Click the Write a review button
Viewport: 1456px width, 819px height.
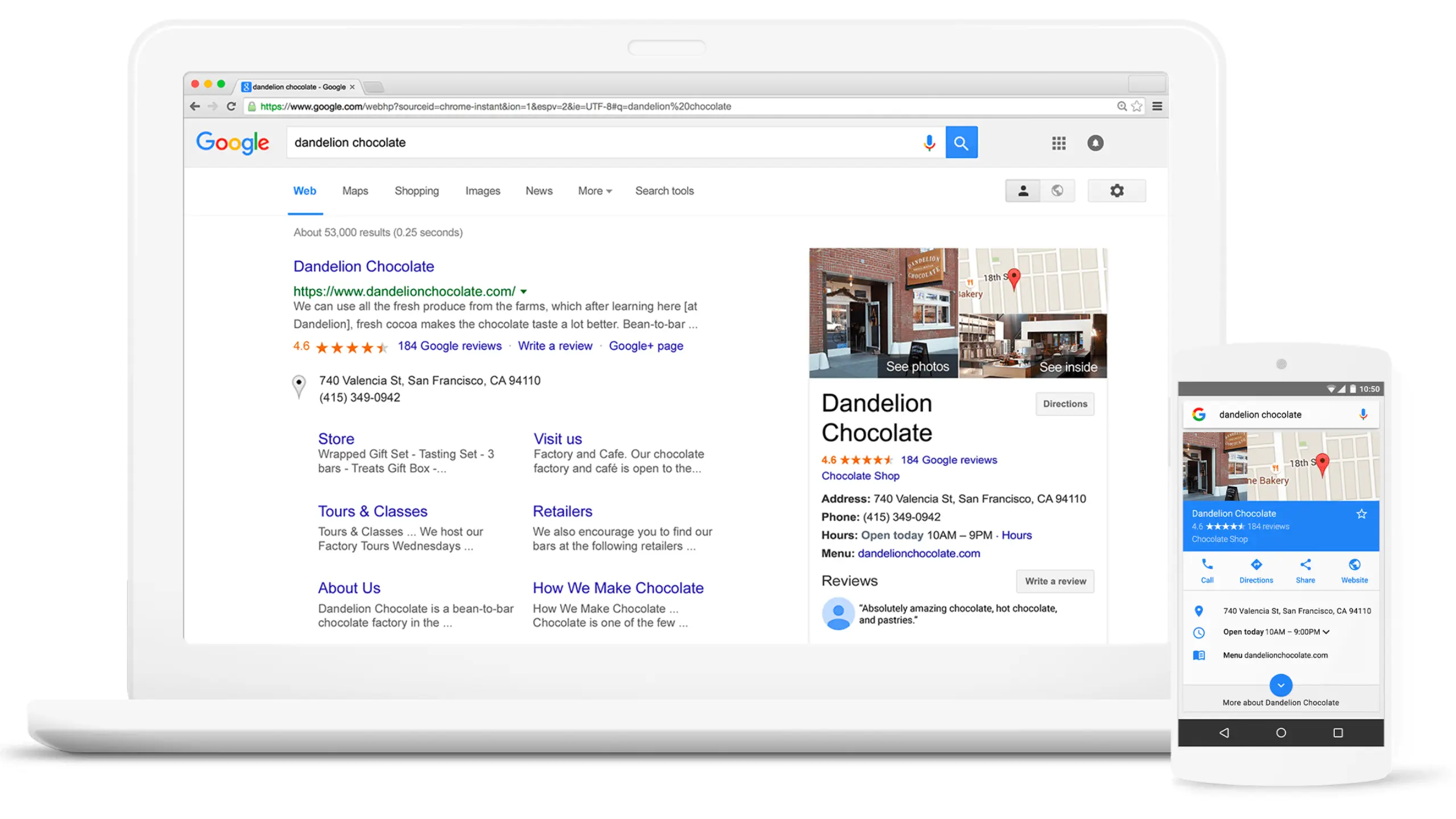pyautogui.click(x=1056, y=580)
